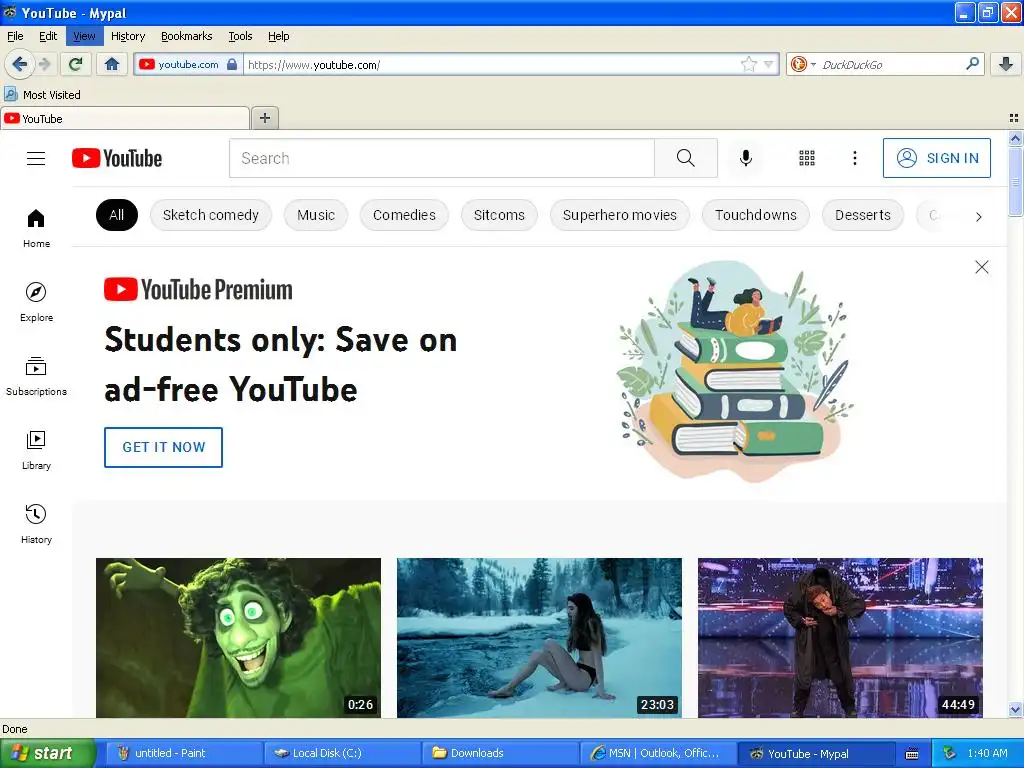1024x768 pixels.
Task: Open Subscriptions in YouTube sidebar
Action: pyautogui.click(x=36, y=376)
